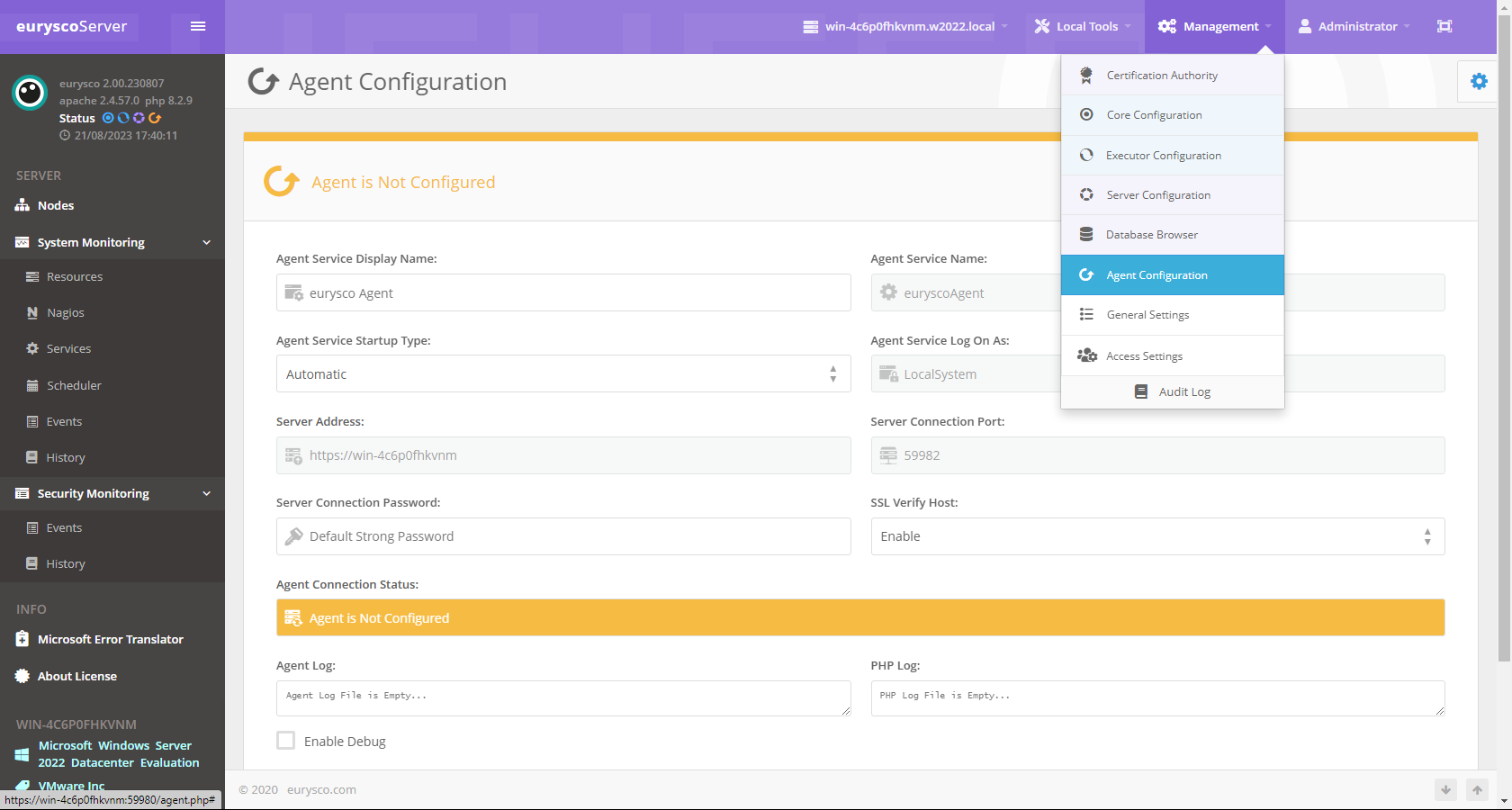This screenshot has width=1512, height=810.
Task: Click the Certification Authority icon
Action: point(1086,76)
